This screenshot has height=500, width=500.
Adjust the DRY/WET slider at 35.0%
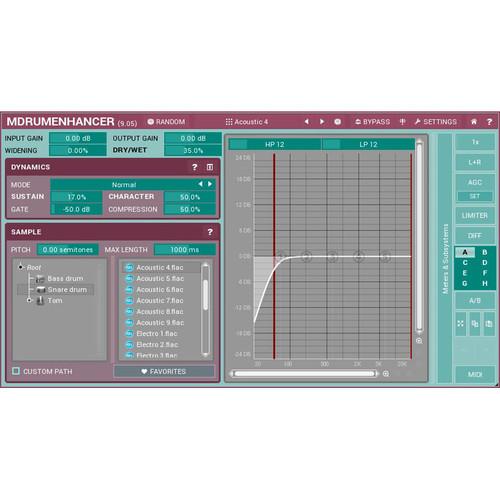coord(193,150)
